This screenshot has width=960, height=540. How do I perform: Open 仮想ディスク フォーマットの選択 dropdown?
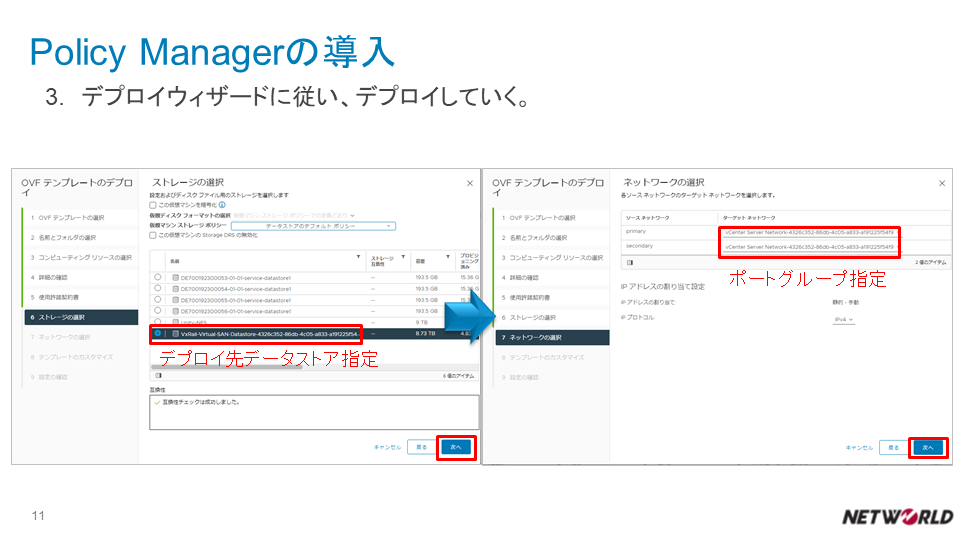pyautogui.click(x=294, y=216)
